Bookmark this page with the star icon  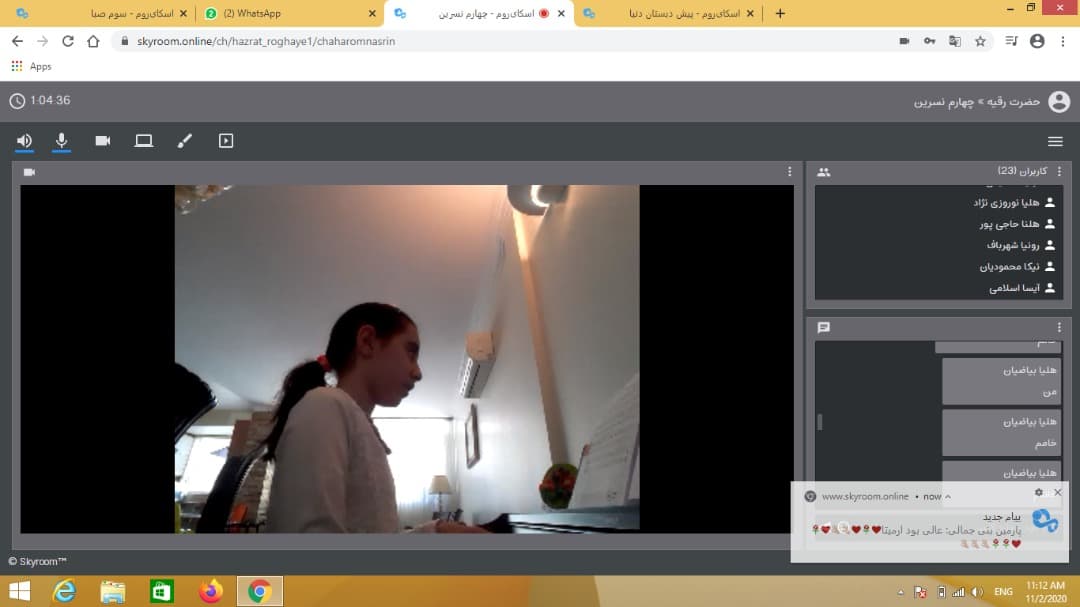point(981,41)
